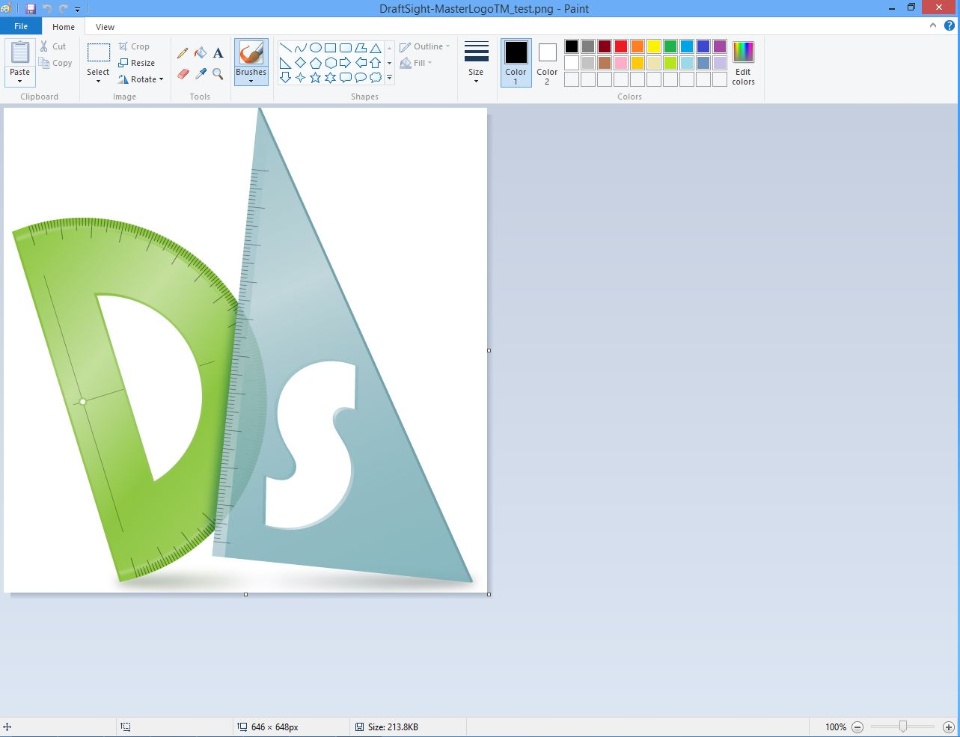The height and width of the screenshot is (737, 960).
Task: Choose the Rectangle shape
Action: [330, 48]
